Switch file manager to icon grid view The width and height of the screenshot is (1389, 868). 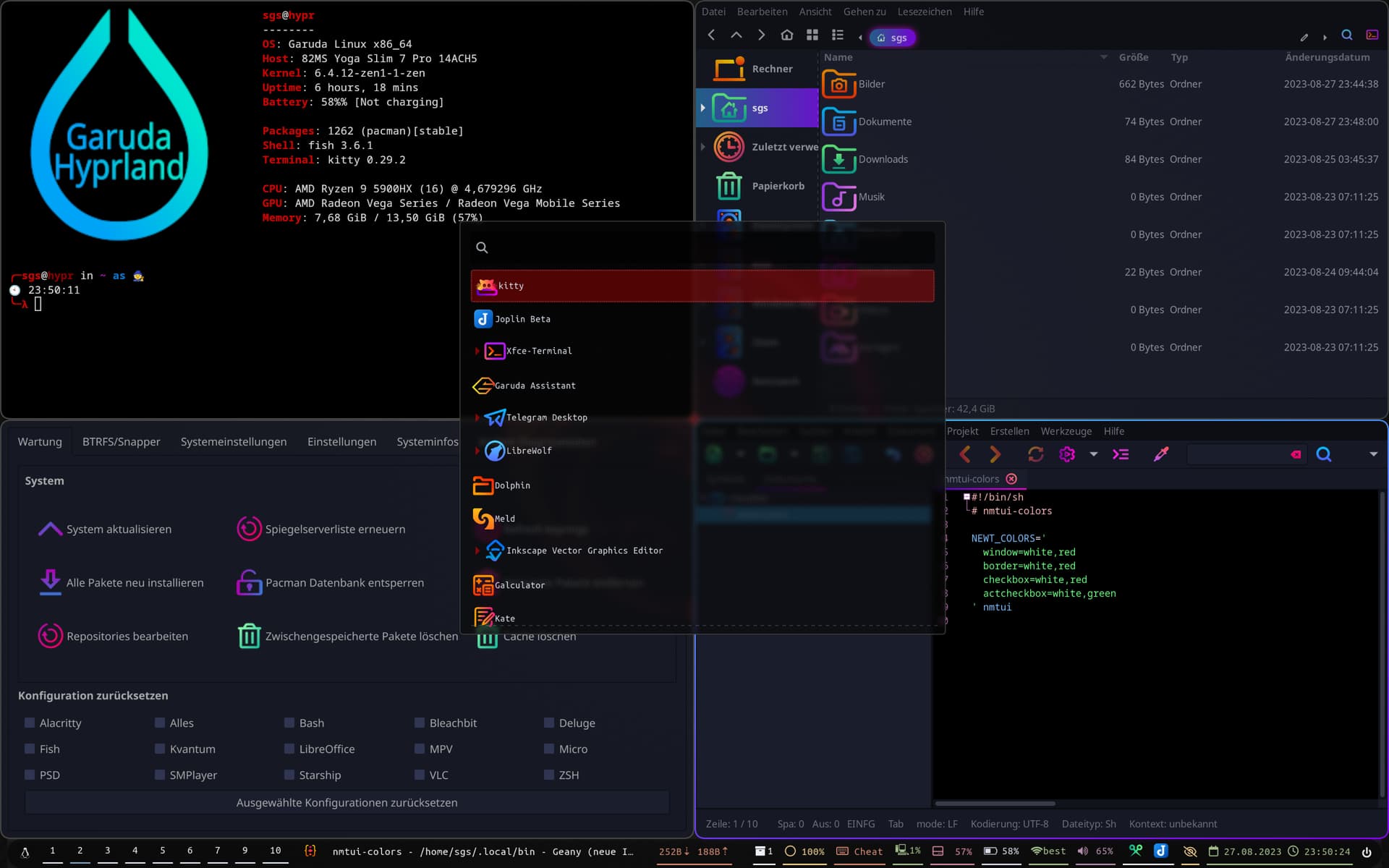point(812,35)
